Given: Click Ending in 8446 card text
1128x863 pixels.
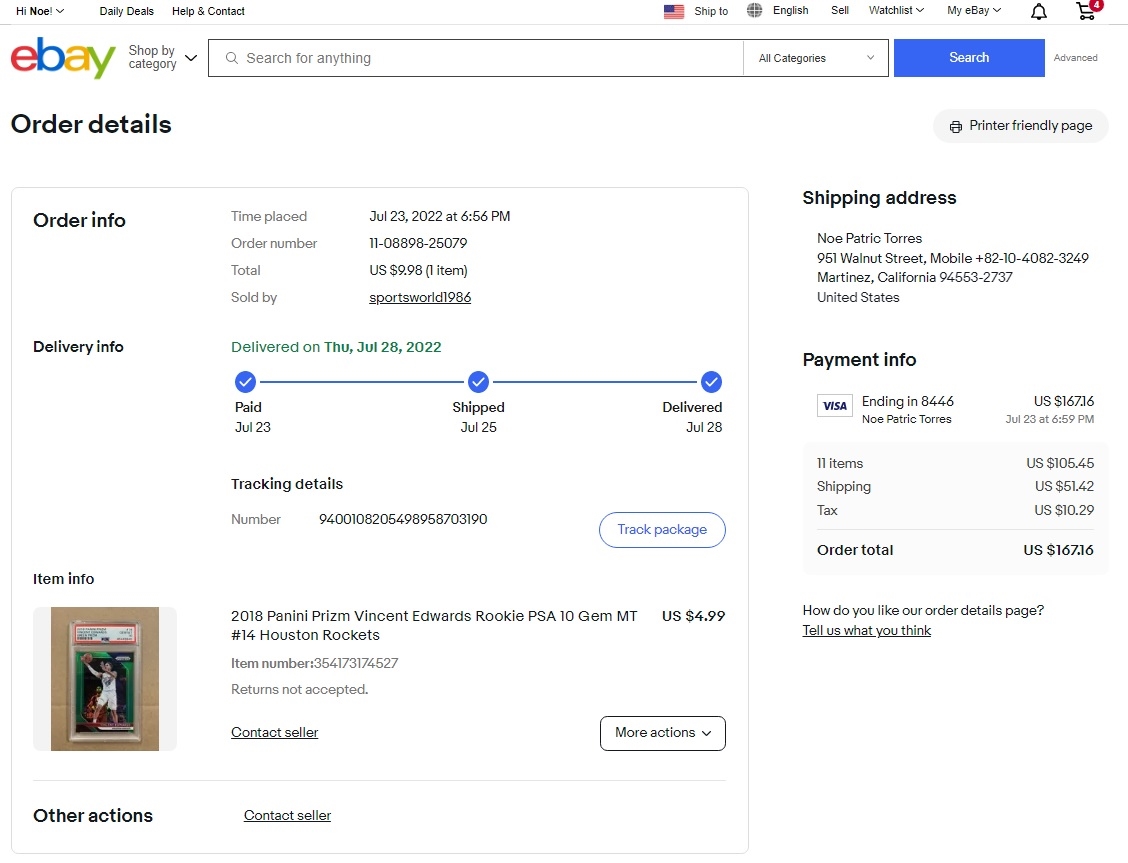Looking at the screenshot, I should coord(908,401).
